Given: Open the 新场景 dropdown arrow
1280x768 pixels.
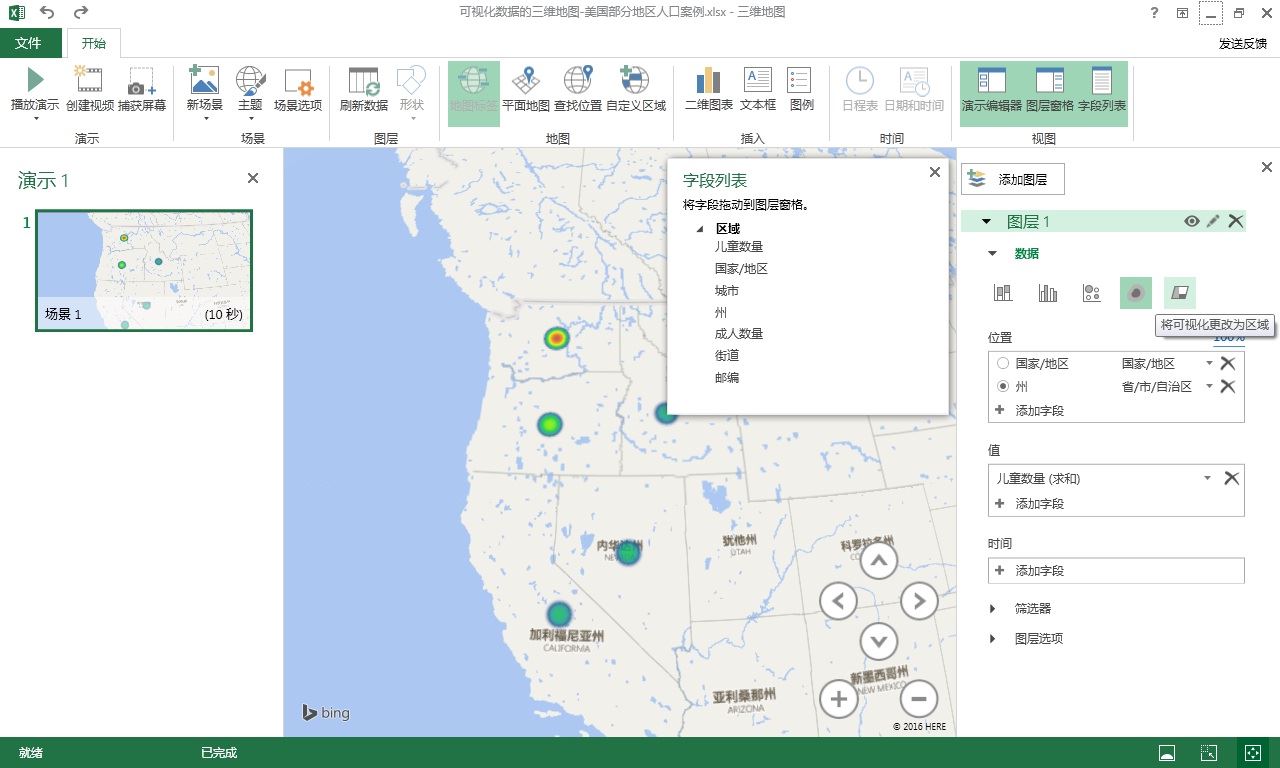Looking at the screenshot, I should 205,119.
